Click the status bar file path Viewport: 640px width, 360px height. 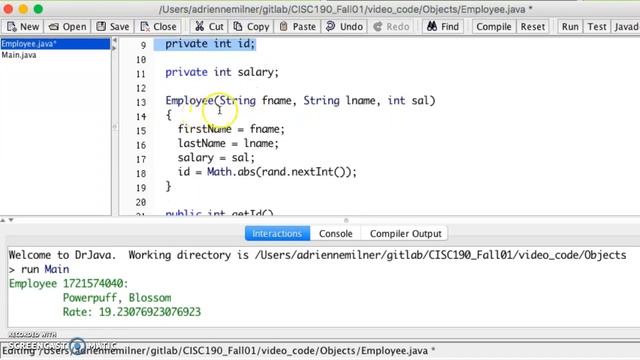218,351
